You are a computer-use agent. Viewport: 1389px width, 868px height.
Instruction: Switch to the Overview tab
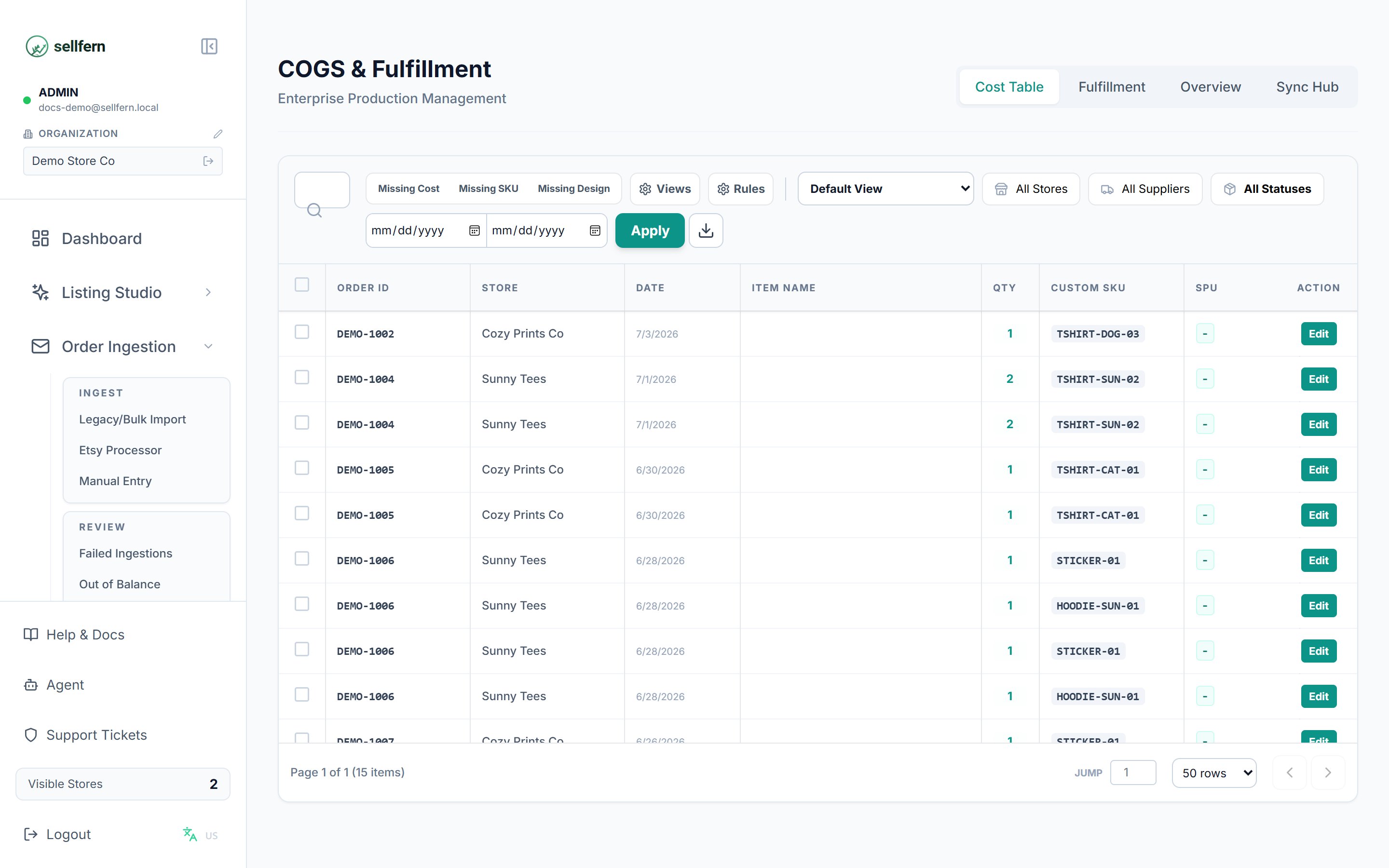click(1211, 87)
